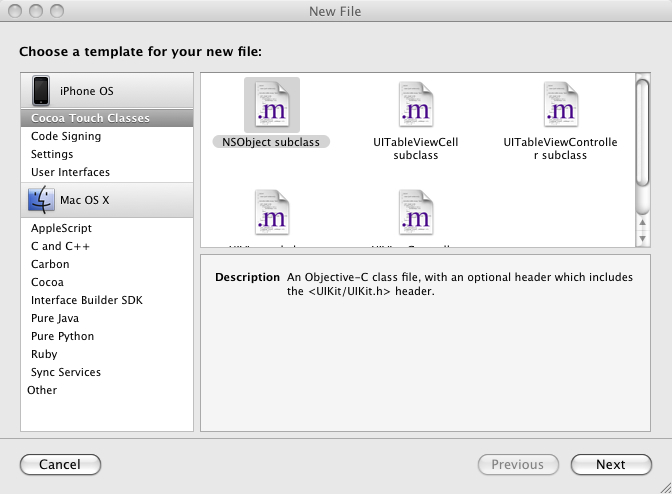Click the Next button

(611, 464)
